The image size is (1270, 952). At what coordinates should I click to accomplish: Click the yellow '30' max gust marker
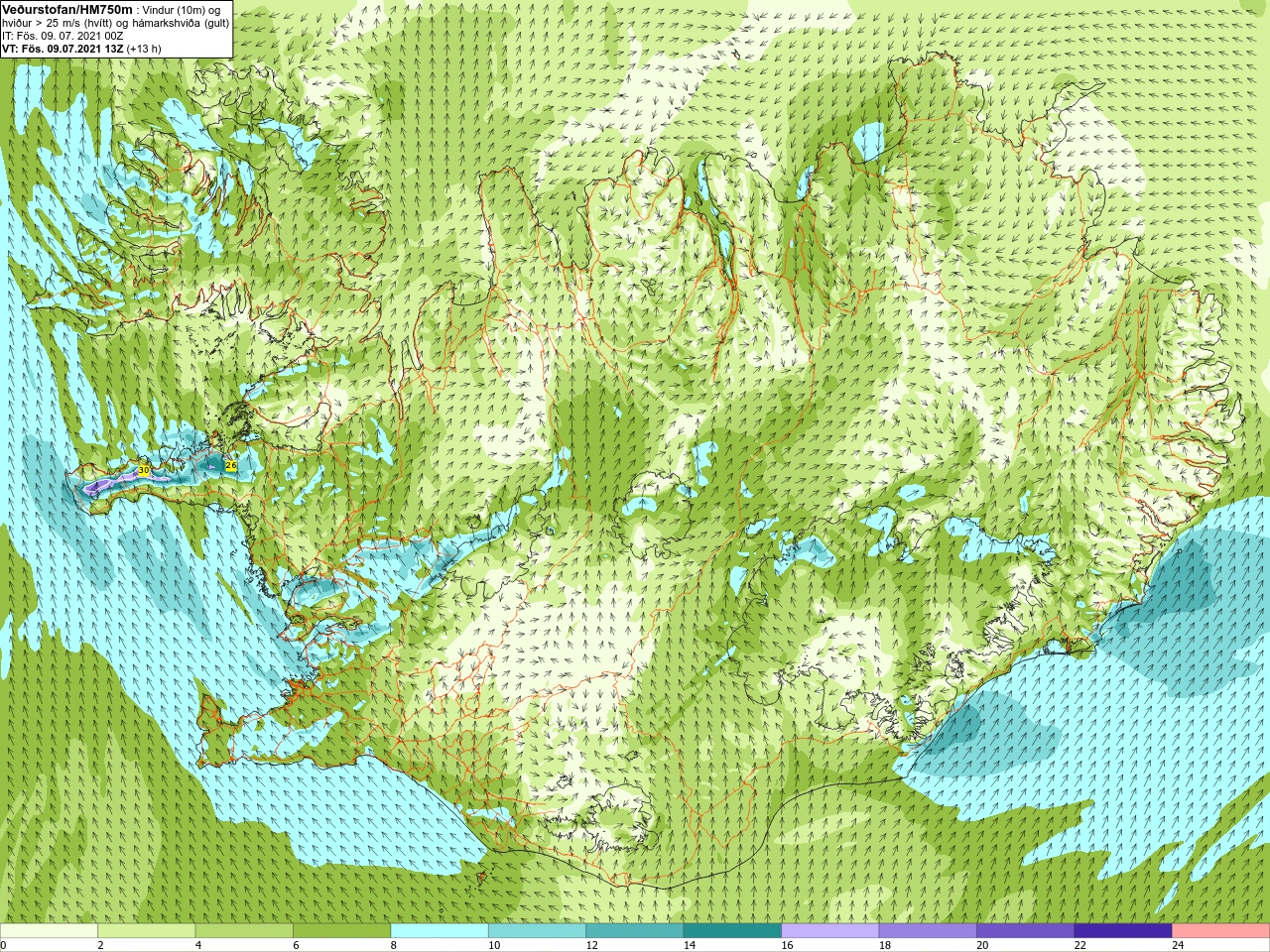[x=144, y=470]
